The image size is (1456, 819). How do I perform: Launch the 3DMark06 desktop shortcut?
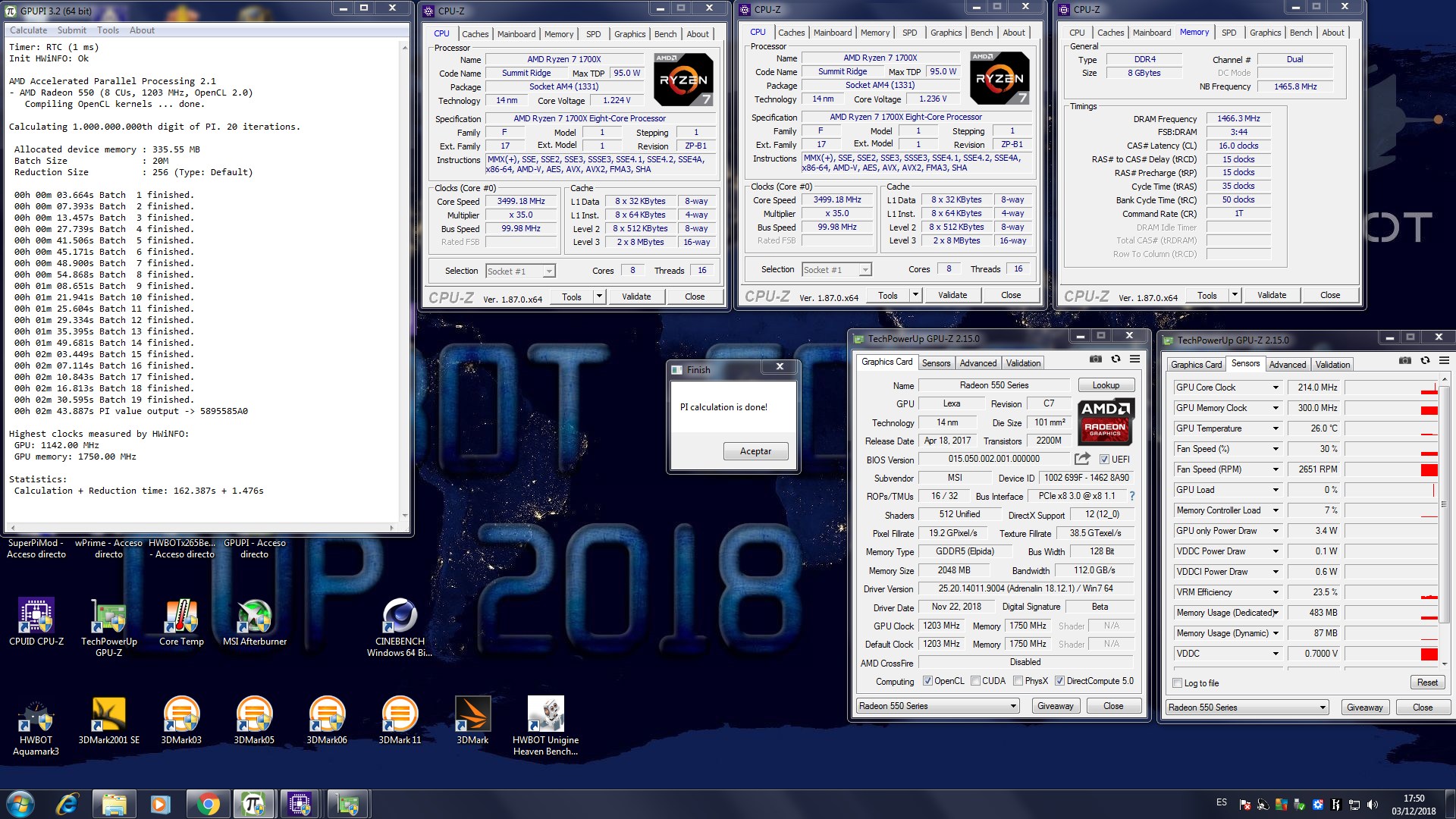tap(327, 720)
